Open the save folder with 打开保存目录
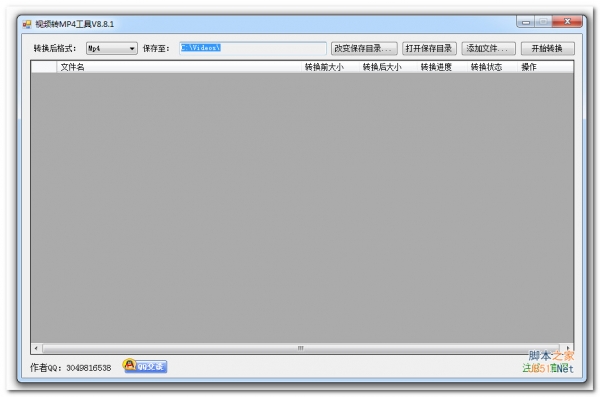 429,48
